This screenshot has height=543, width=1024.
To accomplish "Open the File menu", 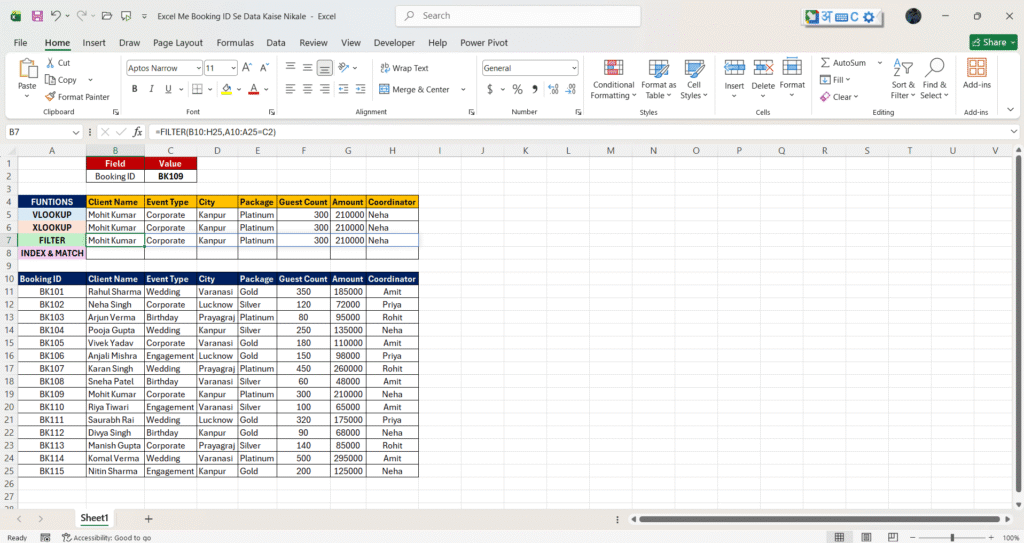I will (x=20, y=42).
